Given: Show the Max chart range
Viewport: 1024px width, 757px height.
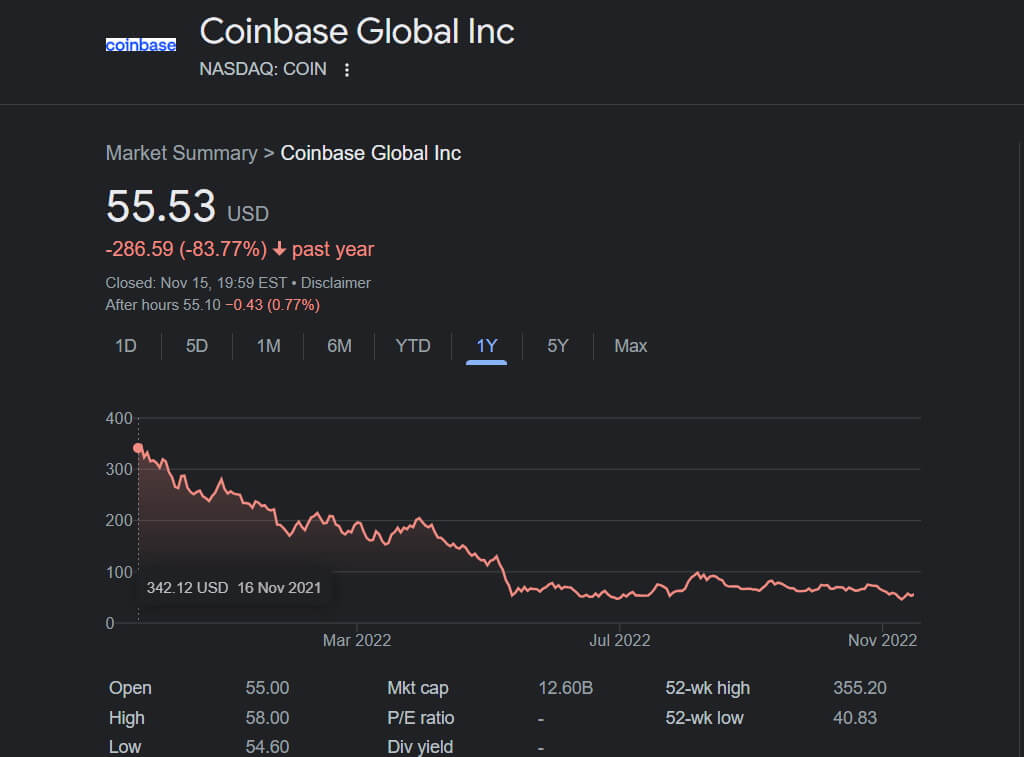Looking at the screenshot, I should pos(630,346).
